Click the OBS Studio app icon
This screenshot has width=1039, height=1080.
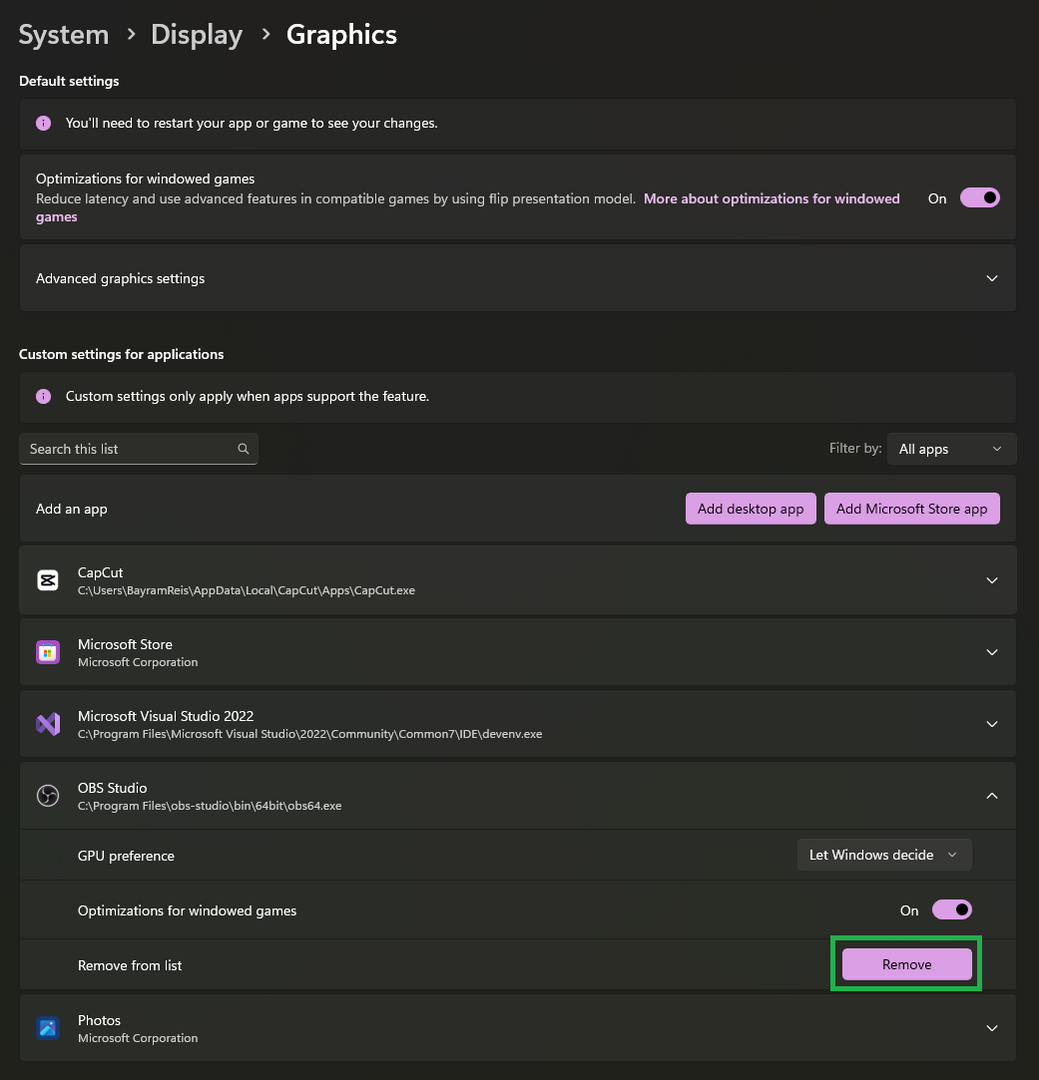tap(48, 796)
